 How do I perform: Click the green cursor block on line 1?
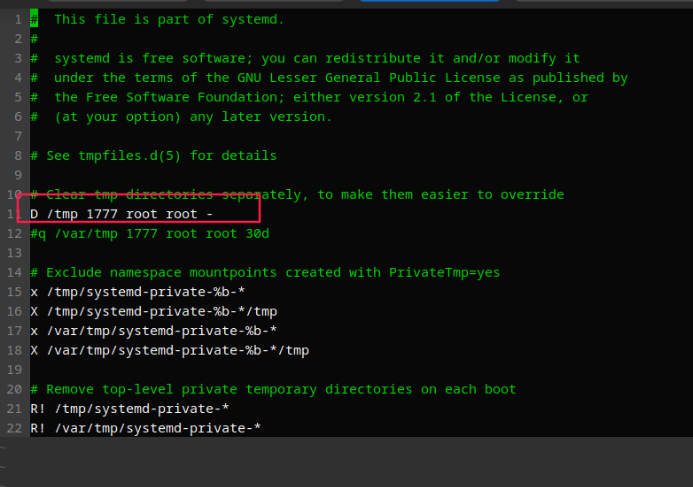34,19
